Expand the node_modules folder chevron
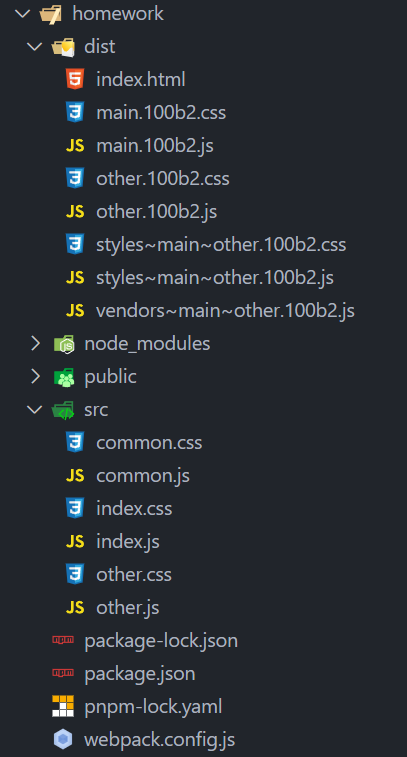The image size is (407, 757). (x=35, y=344)
